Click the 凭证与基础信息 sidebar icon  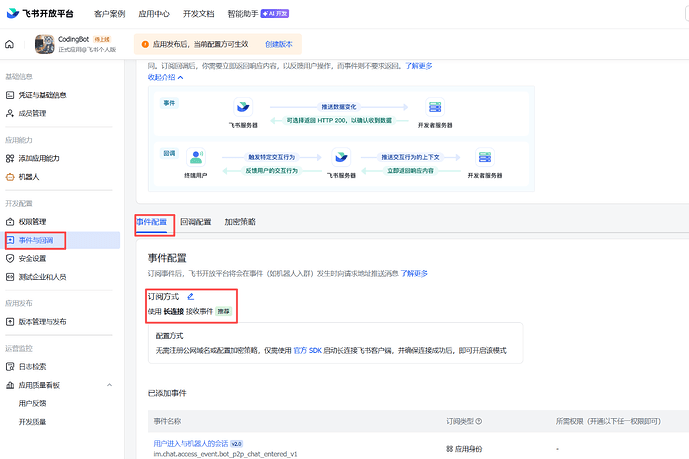[x=10, y=95]
